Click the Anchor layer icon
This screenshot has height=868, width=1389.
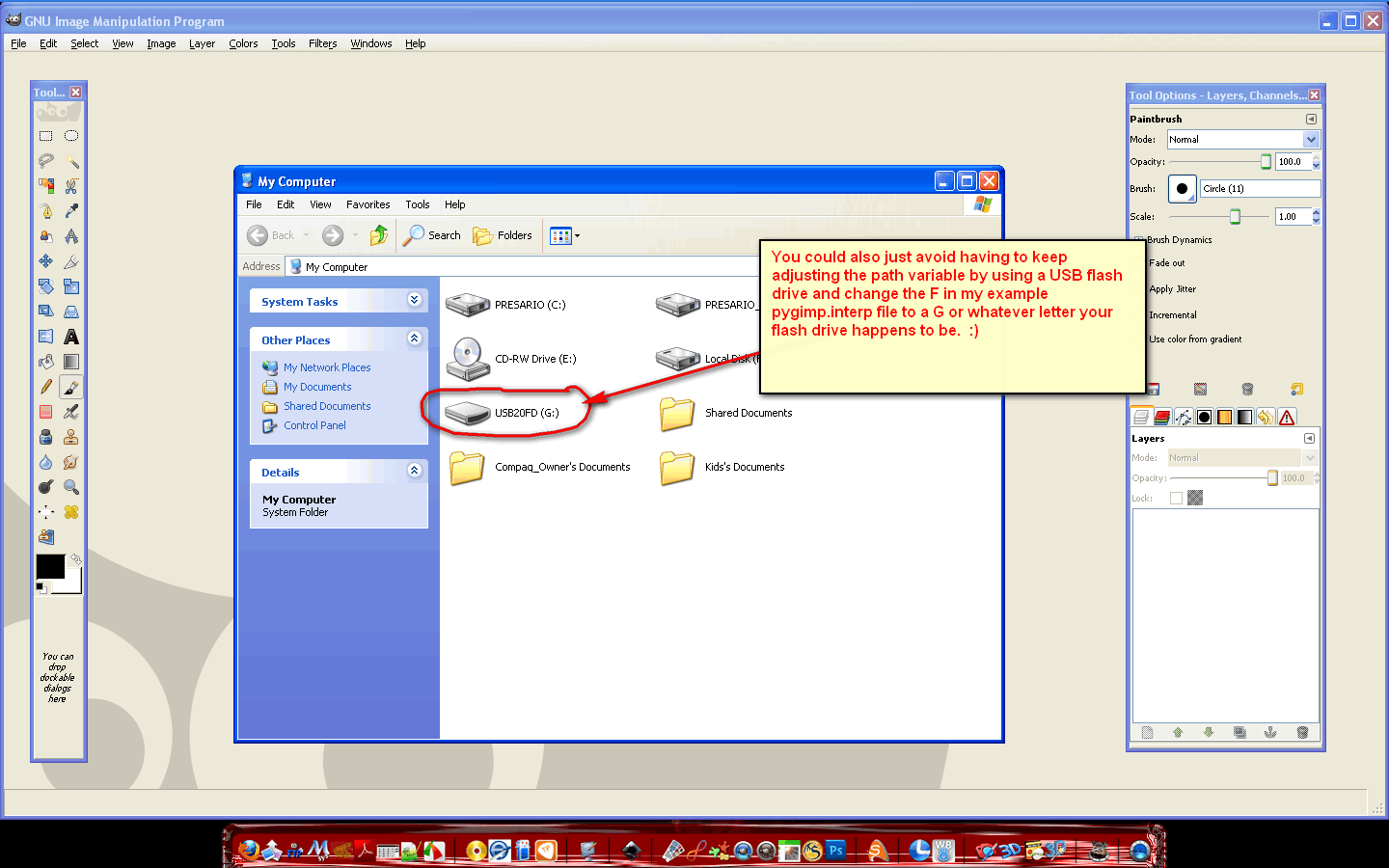1270,733
